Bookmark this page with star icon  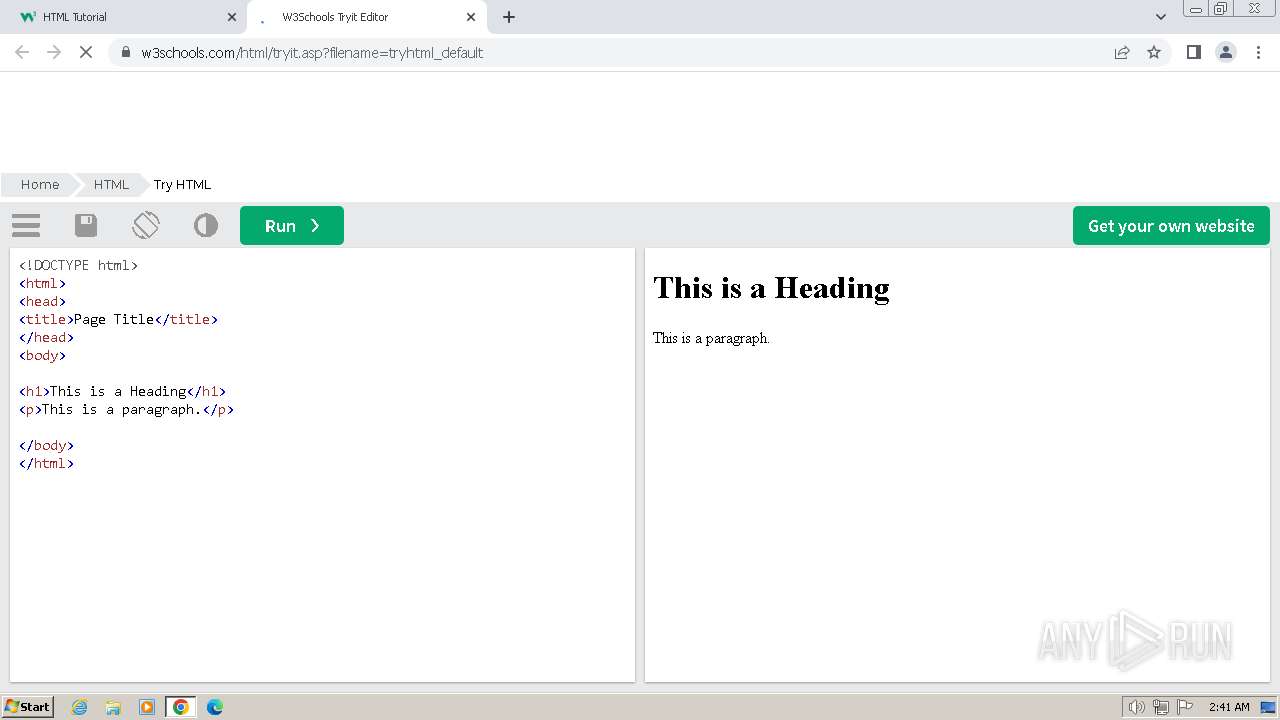click(1154, 52)
